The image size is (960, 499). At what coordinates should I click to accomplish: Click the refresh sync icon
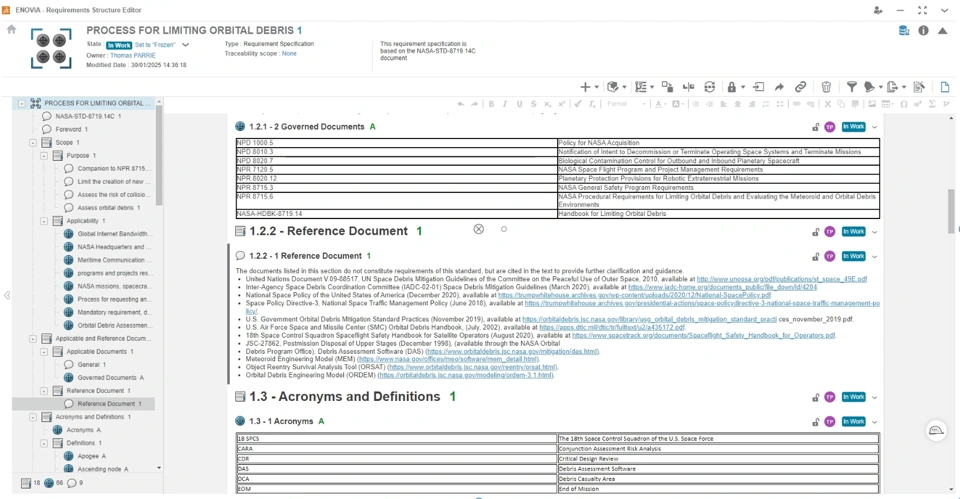tap(710, 87)
